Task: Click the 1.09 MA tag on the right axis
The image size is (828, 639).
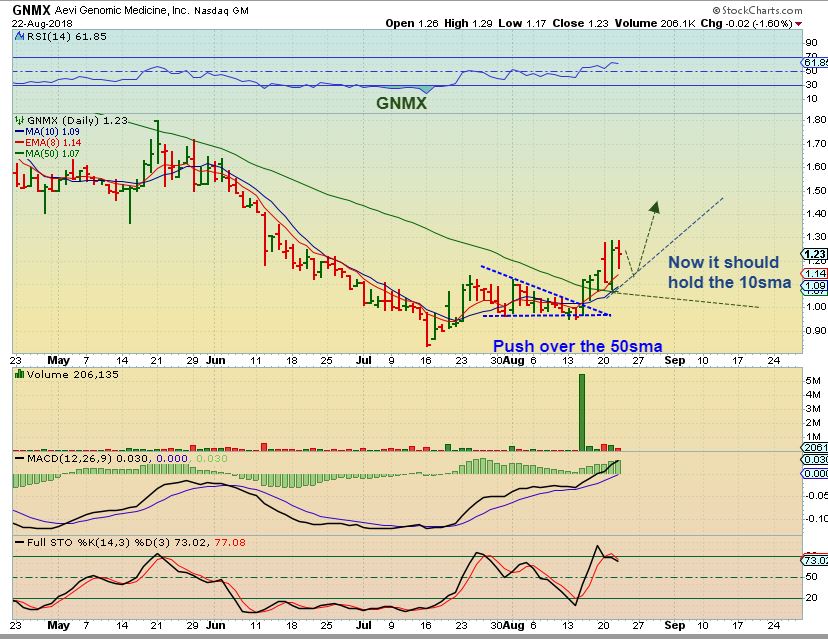Action: click(815, 286)
